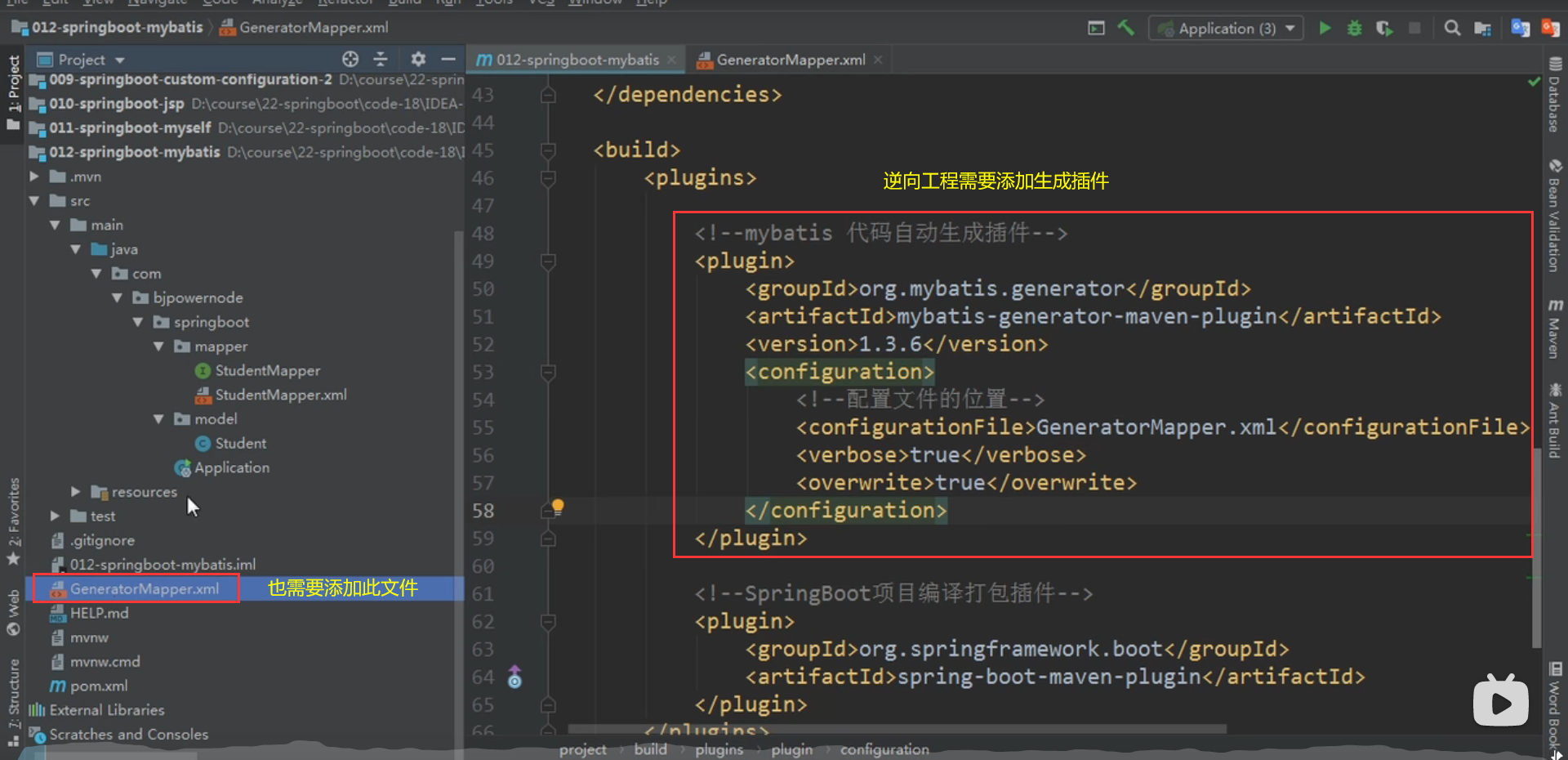Click the editor vertical scrollbar thumb
Image resolution: width=1568 pixels, height=760 pixels.
1536,548
